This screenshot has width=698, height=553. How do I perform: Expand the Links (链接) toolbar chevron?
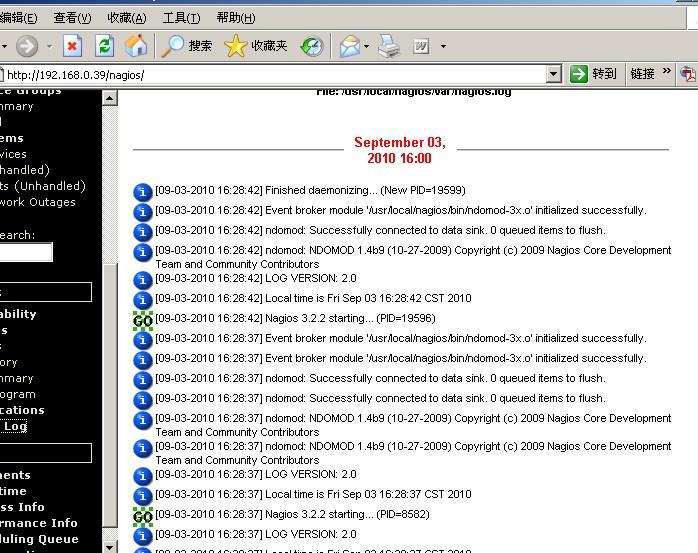pos(666,71)
